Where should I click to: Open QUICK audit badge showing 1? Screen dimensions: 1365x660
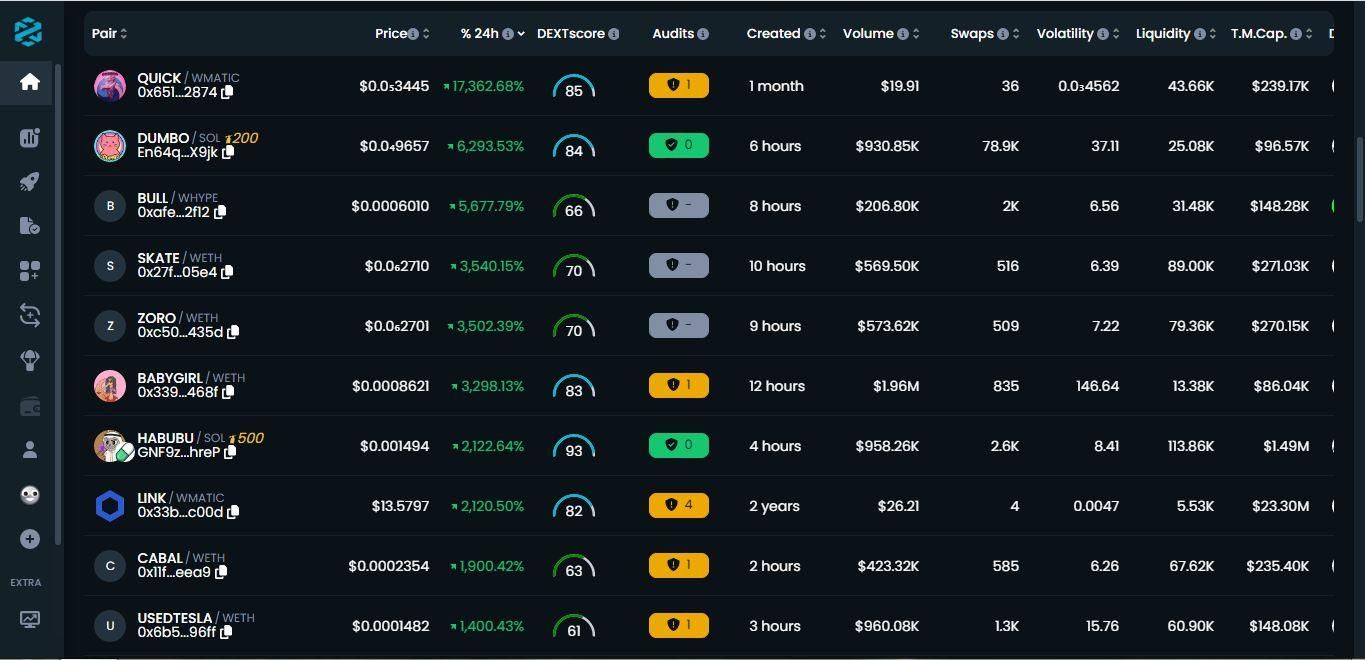pos(679,85)
